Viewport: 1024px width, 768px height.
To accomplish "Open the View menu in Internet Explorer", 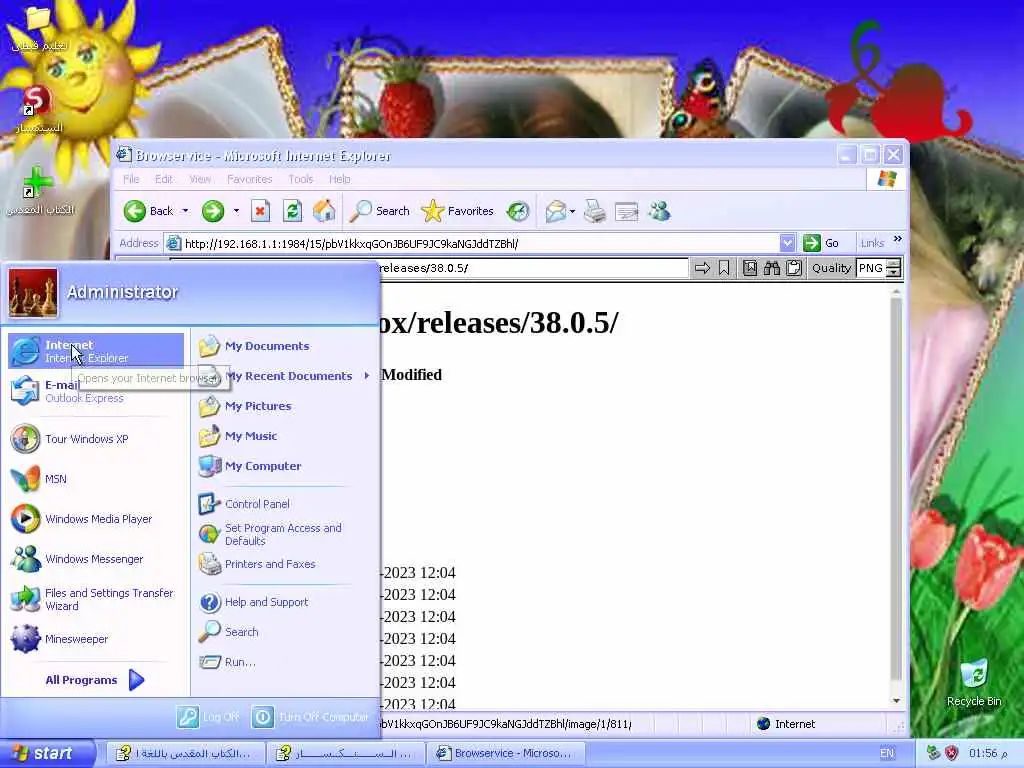I will point(200,179).
